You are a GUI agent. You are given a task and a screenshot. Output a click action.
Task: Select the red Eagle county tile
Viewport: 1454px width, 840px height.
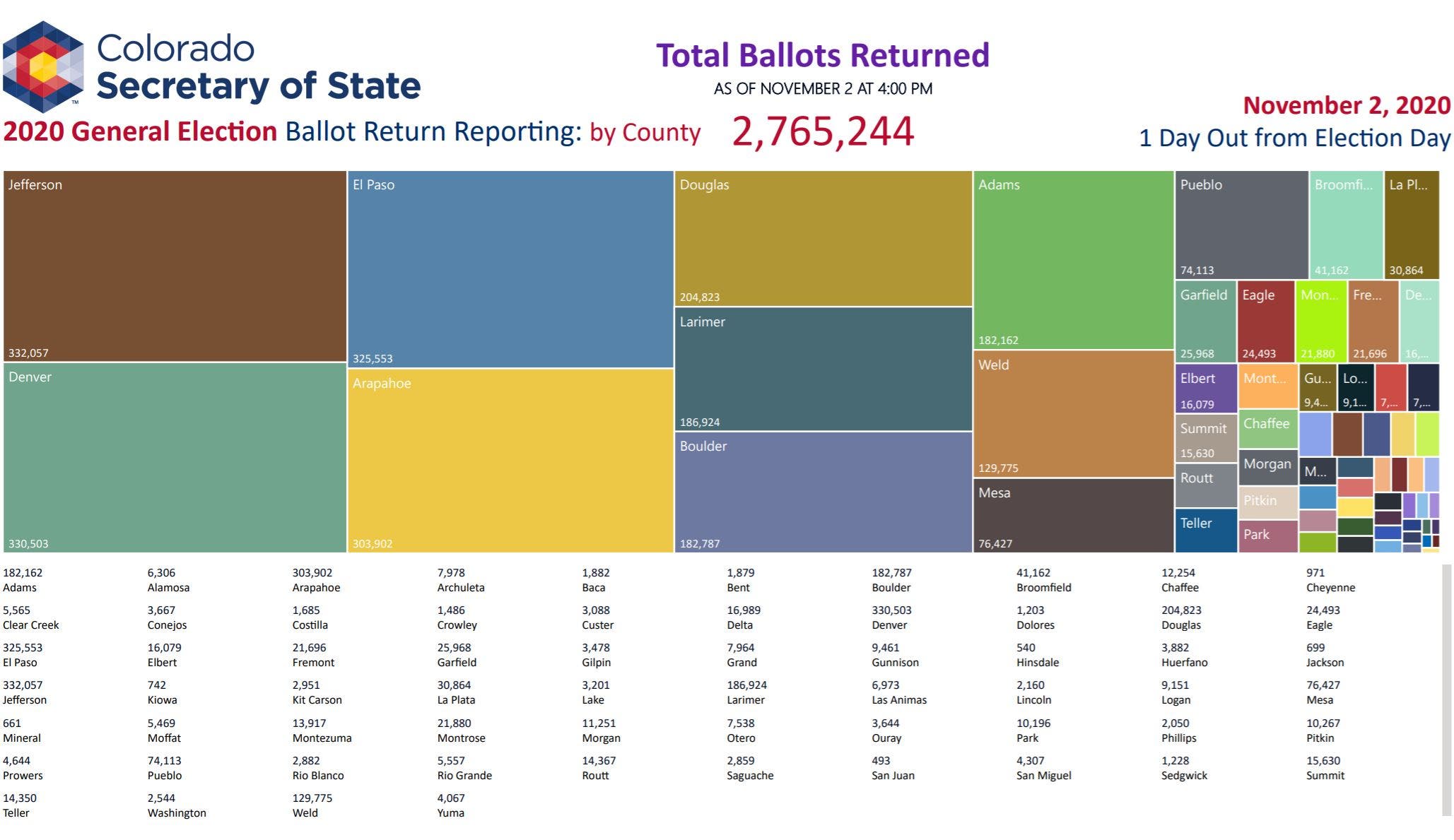[1265, 321]
